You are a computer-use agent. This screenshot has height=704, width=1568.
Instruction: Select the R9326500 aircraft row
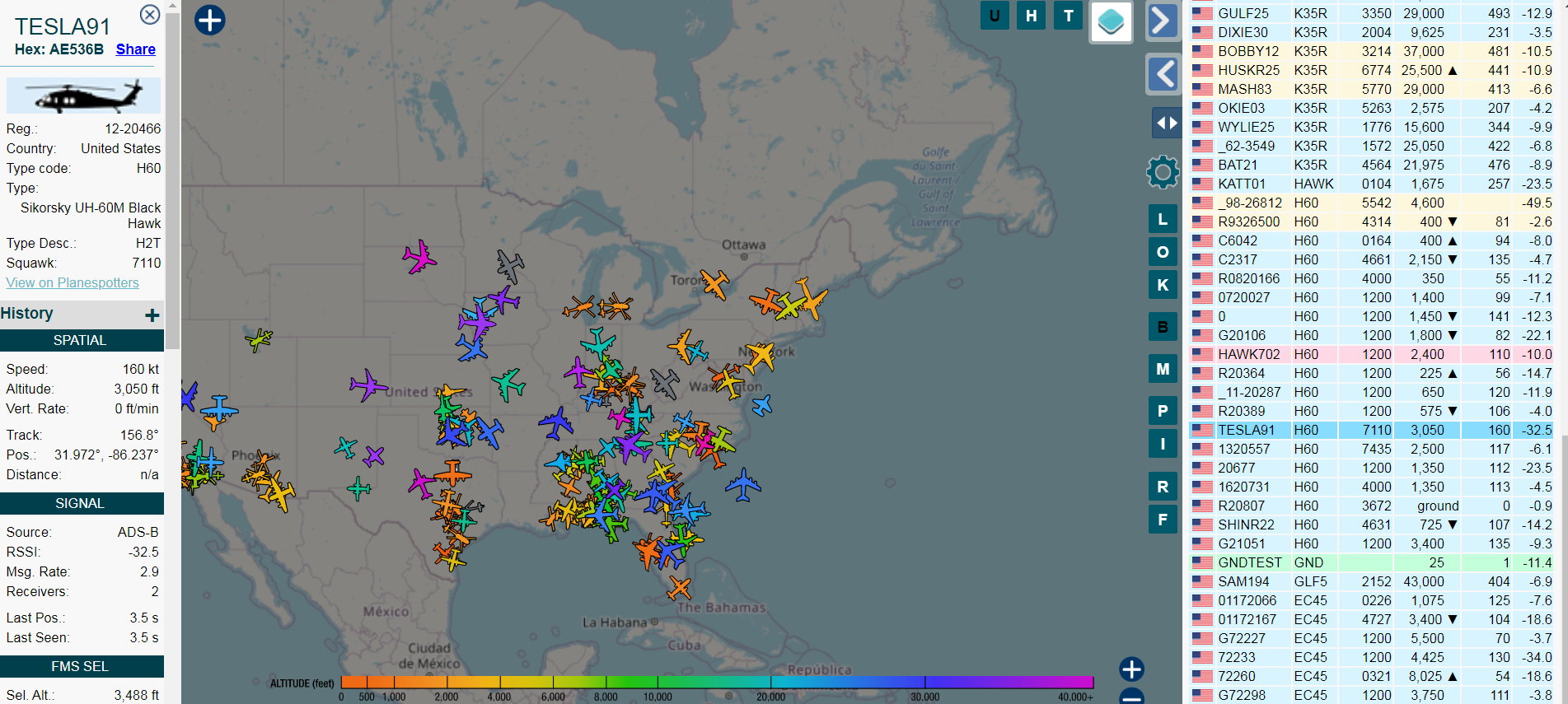(x=1371, y=221)
